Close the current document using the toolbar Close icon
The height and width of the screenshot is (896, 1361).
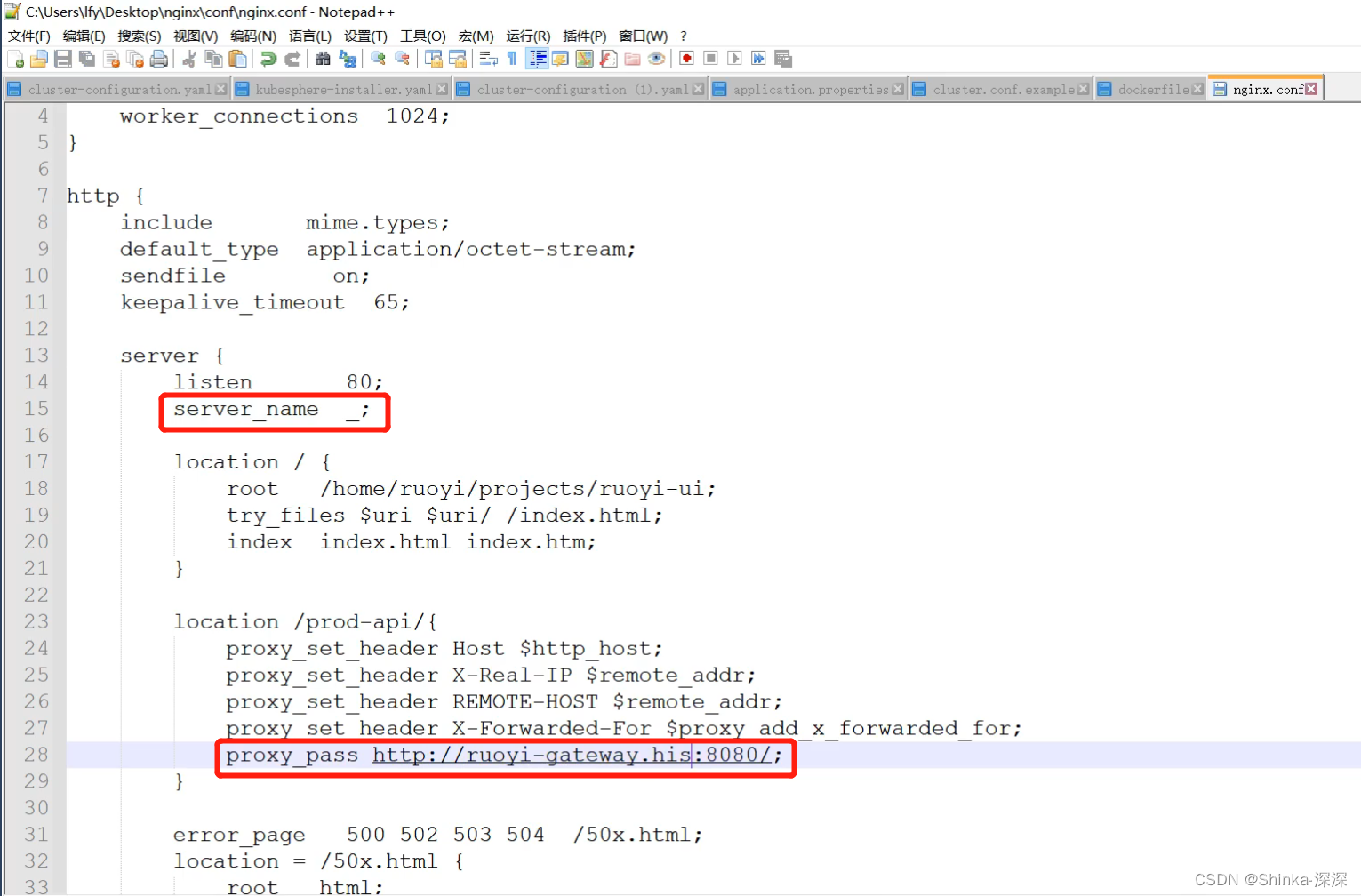click(x=111, y=59)
